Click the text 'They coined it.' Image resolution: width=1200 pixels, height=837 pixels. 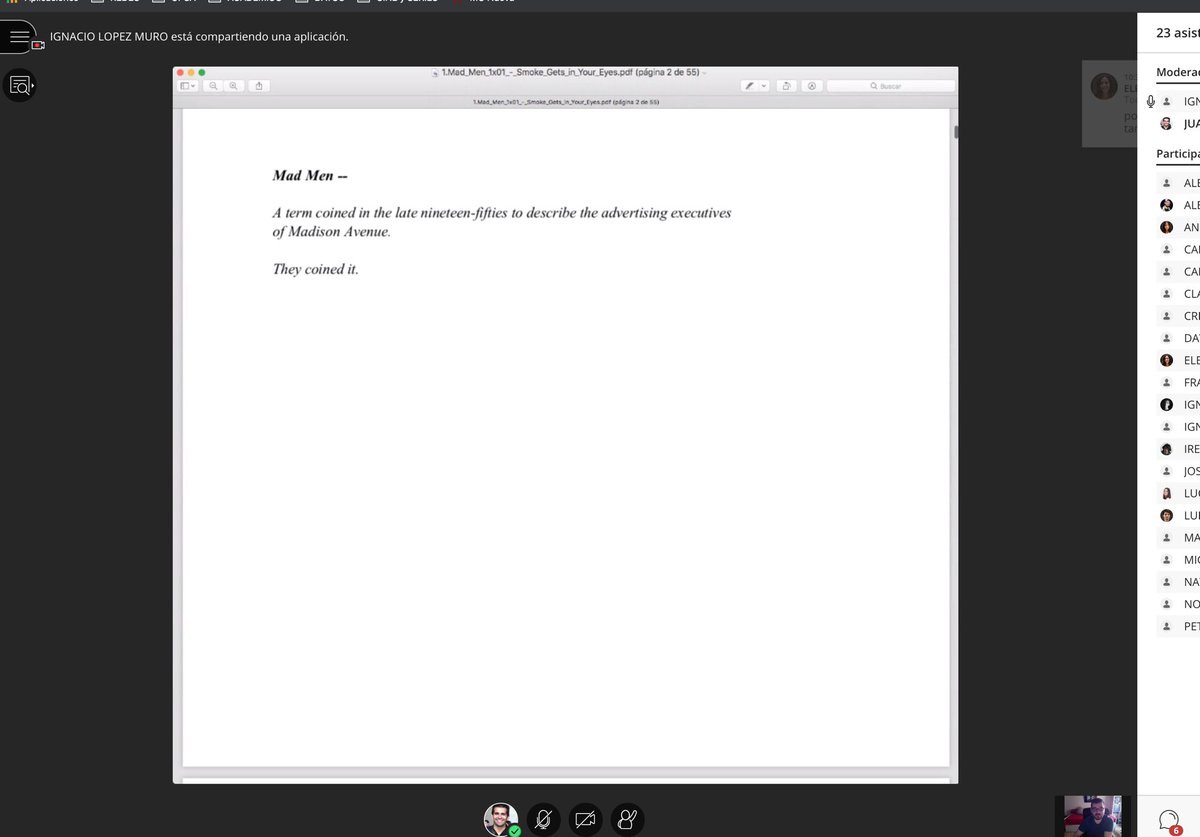[x=315, y=269]
